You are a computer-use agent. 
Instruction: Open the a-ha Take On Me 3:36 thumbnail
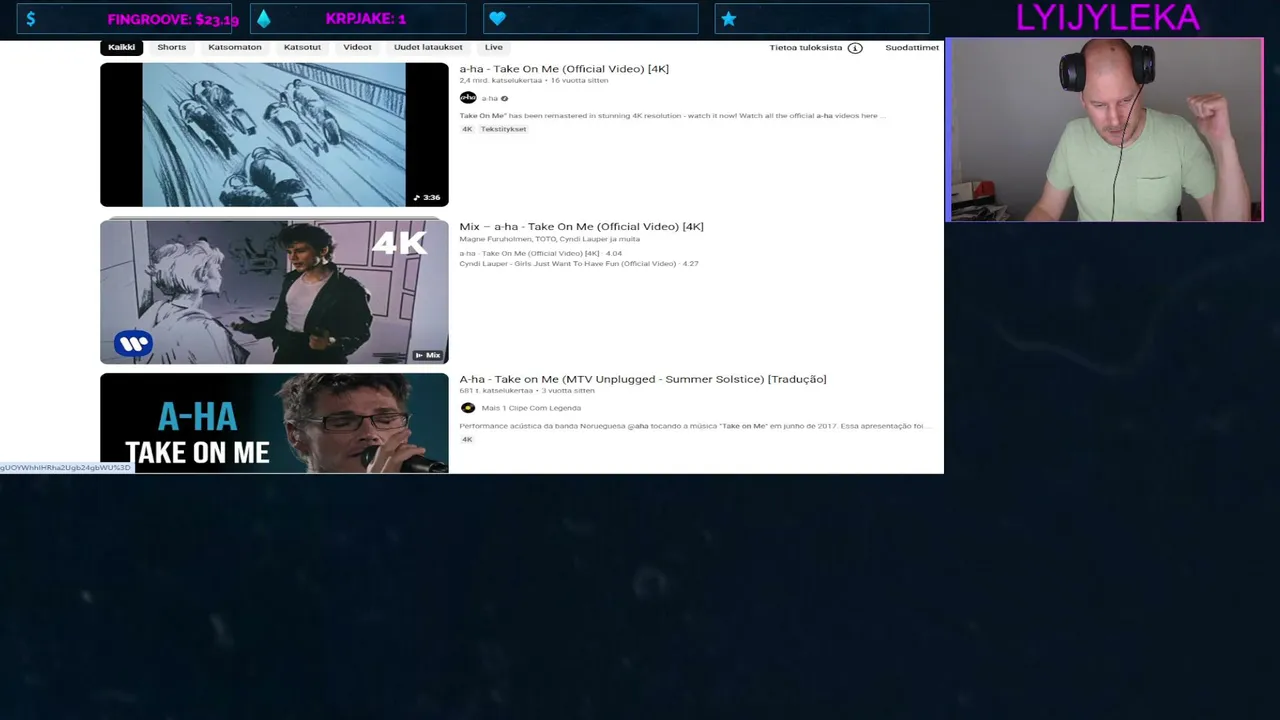pos(274,135)
